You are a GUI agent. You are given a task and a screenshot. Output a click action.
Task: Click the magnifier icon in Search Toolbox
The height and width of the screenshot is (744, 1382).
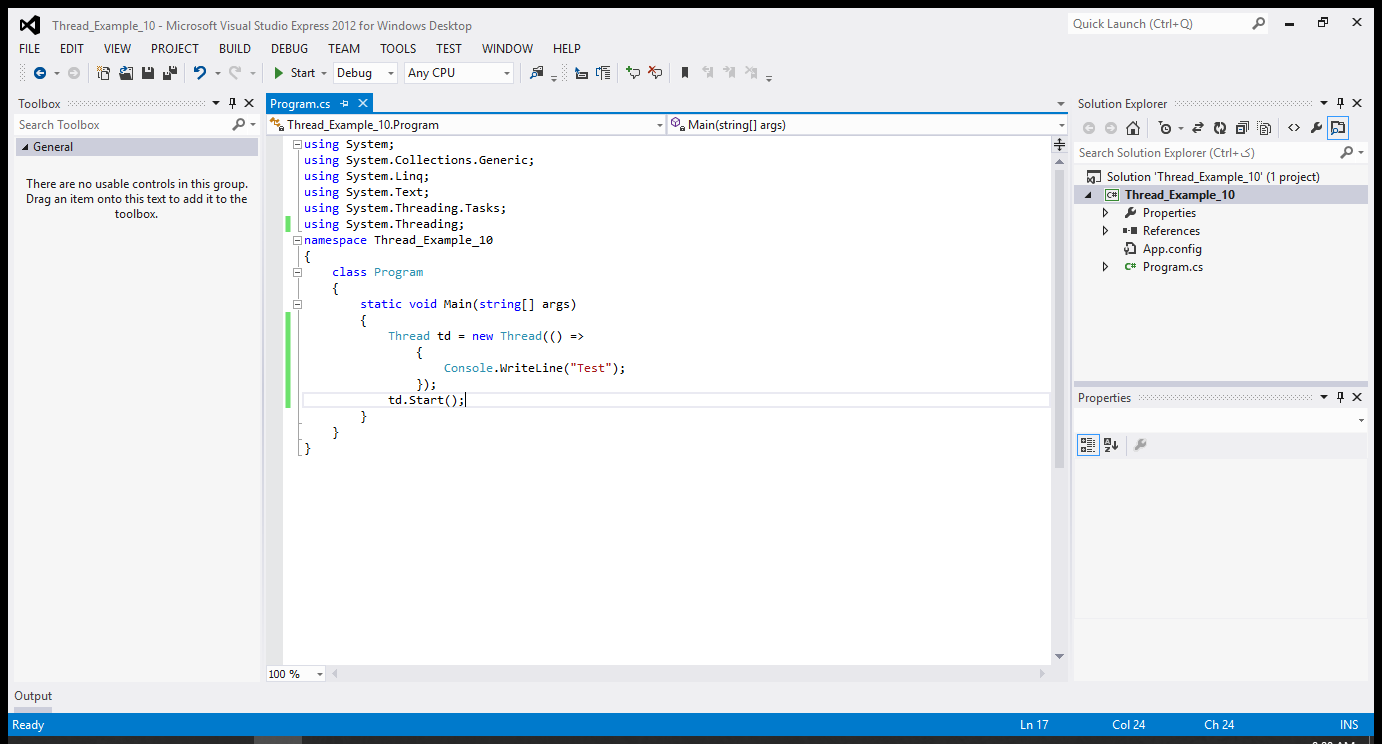pyautogui.click(x=238, y=125)
